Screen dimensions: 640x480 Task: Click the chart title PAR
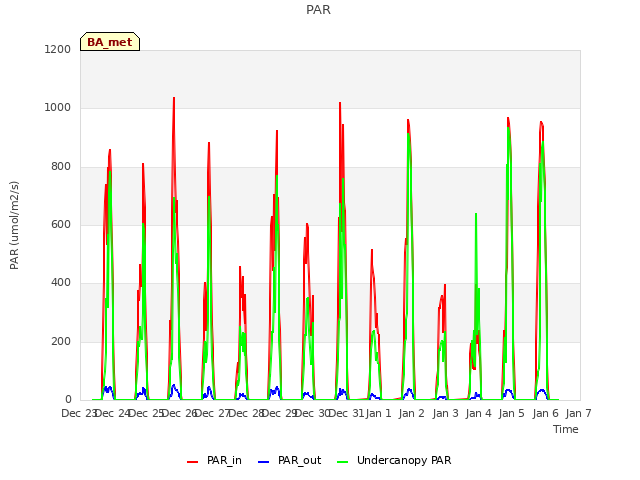(x=318, y=9)
